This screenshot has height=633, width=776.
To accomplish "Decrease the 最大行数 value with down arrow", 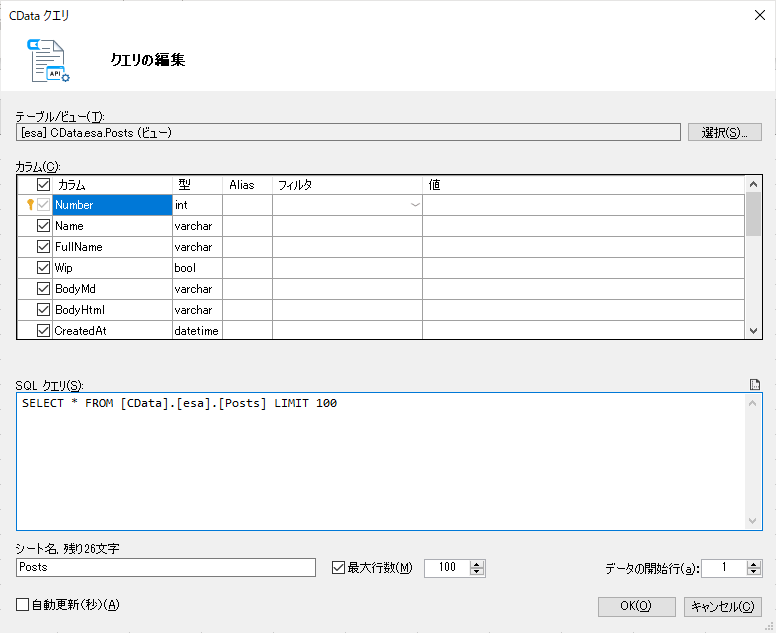I will (x=477, y=572).
